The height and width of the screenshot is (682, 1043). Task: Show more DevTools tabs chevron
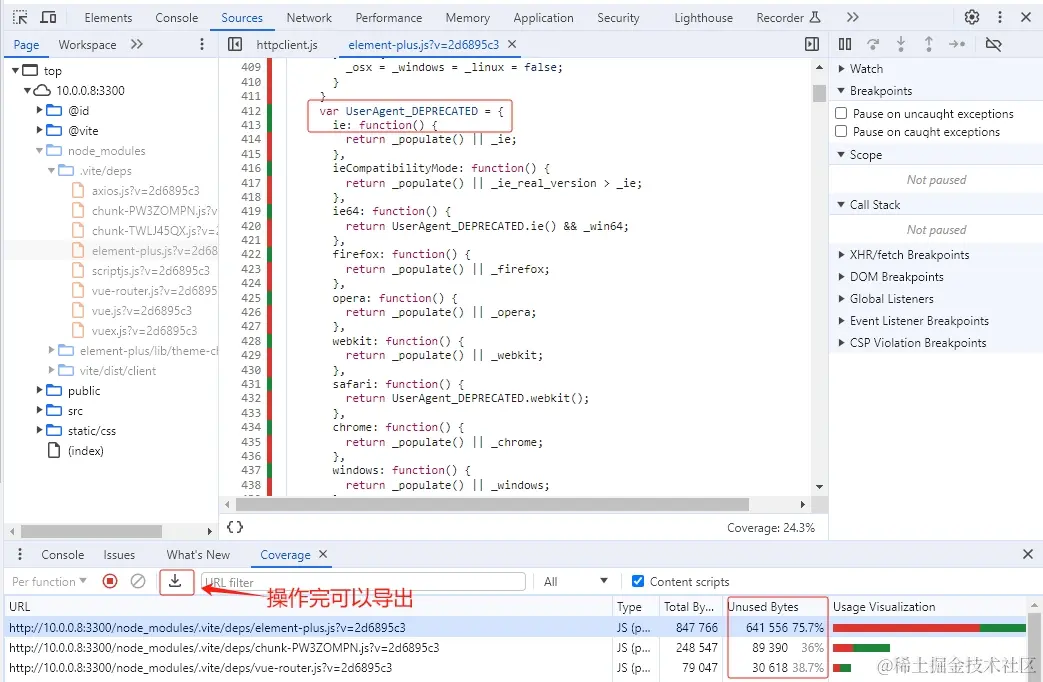point(853,17)
